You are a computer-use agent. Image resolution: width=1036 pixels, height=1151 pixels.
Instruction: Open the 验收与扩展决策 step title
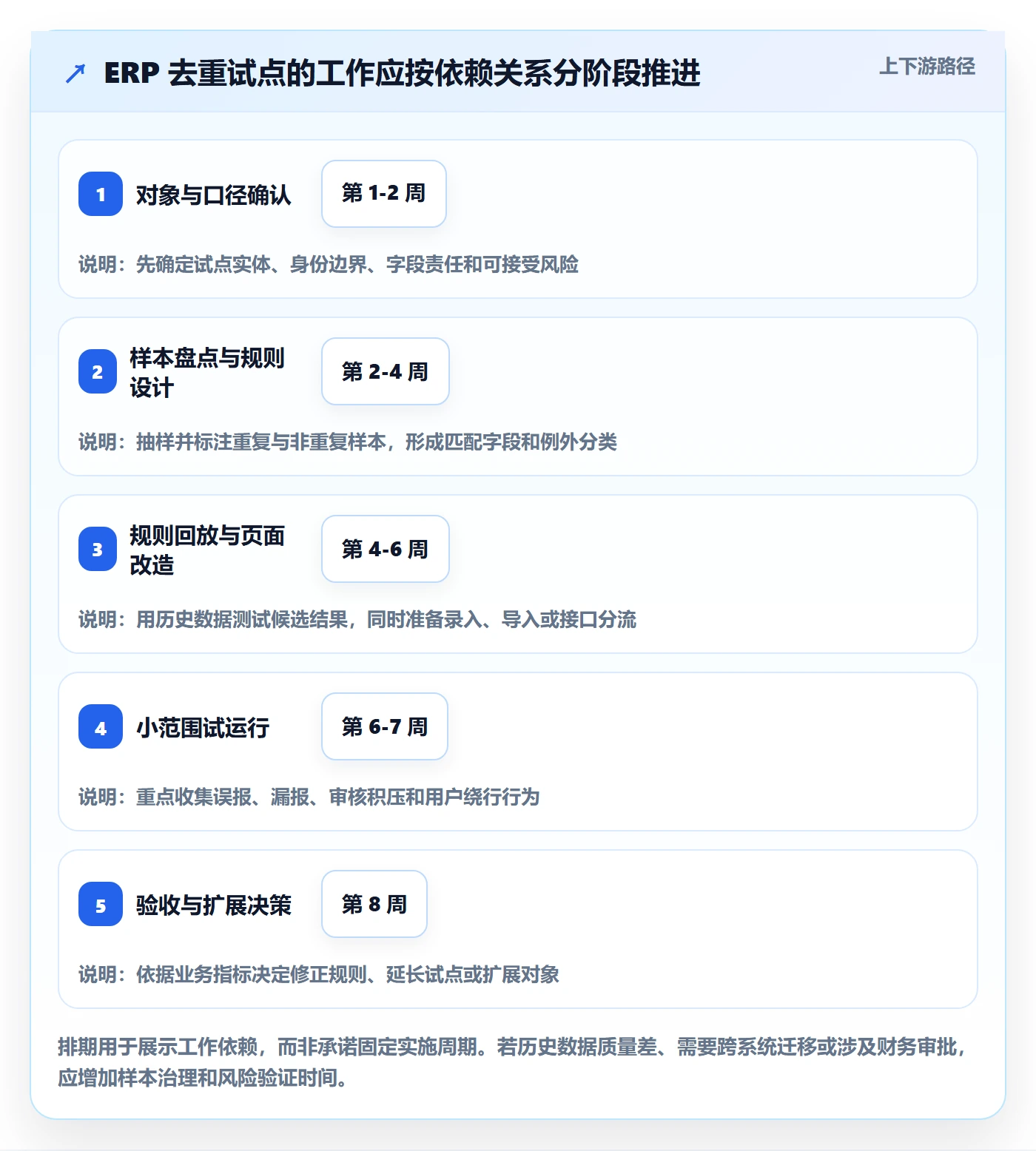pos(214,905)
